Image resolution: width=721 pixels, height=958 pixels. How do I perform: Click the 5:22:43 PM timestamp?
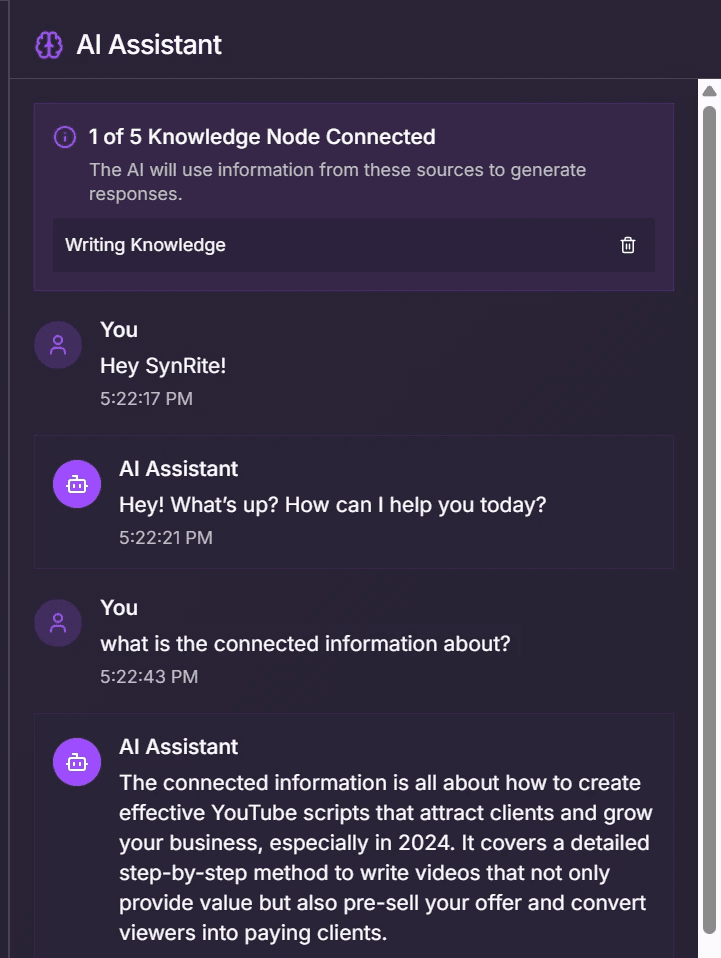click(x=149, y=677)
